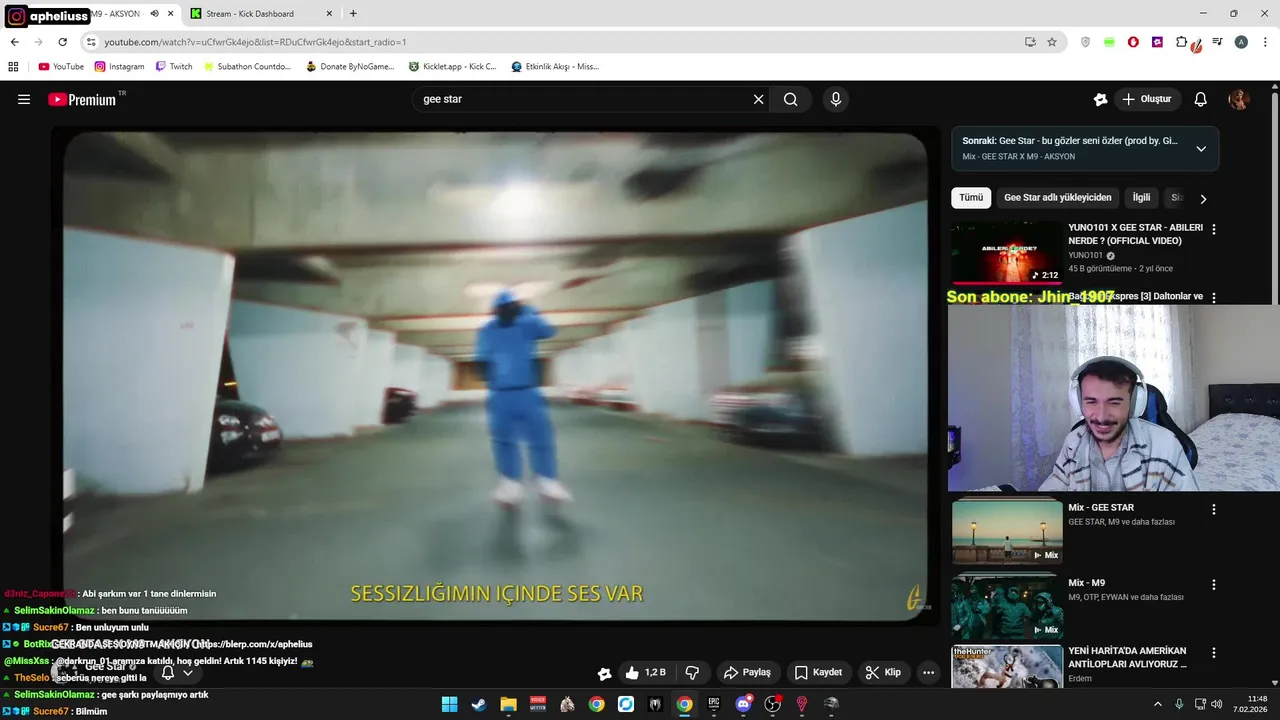Select the İlgili filter chip

pyautogui.click(x=1141, y=198)
